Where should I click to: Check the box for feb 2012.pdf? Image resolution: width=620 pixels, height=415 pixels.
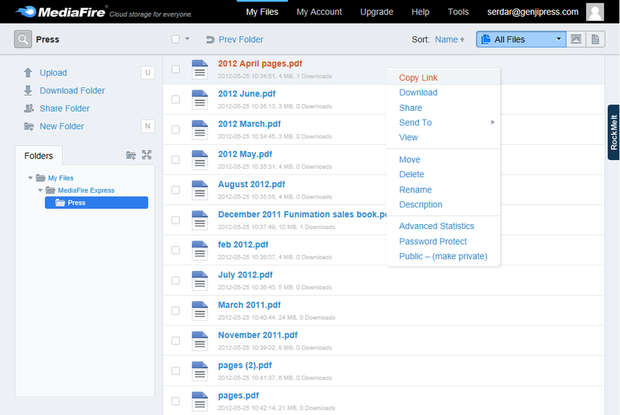point(176,250)
